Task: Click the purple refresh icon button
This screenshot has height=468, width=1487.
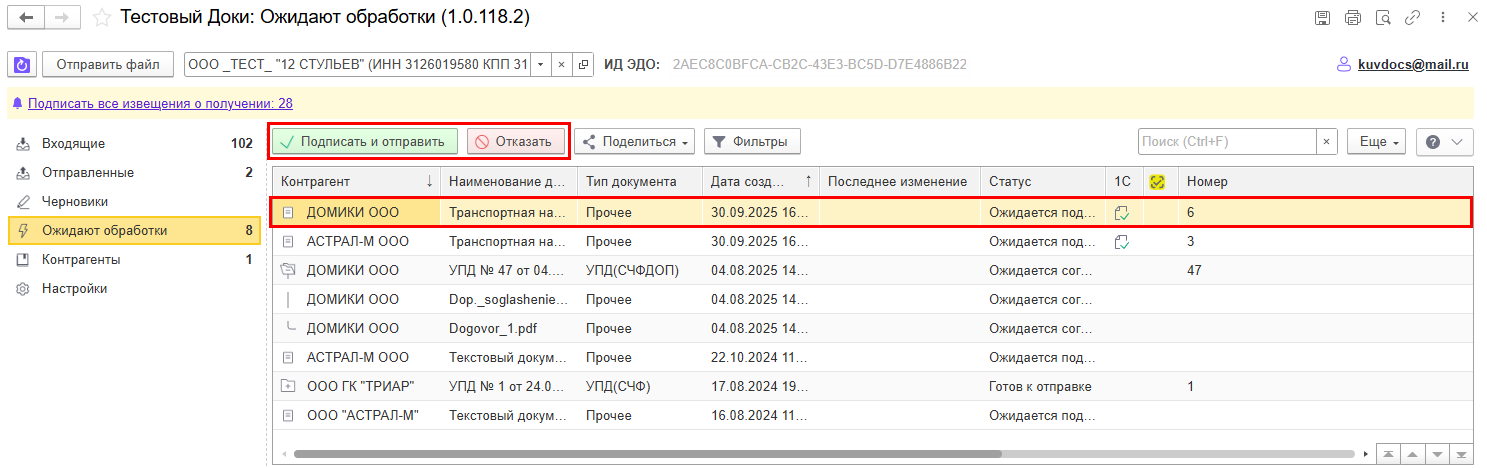Action: tap(21, 65)
